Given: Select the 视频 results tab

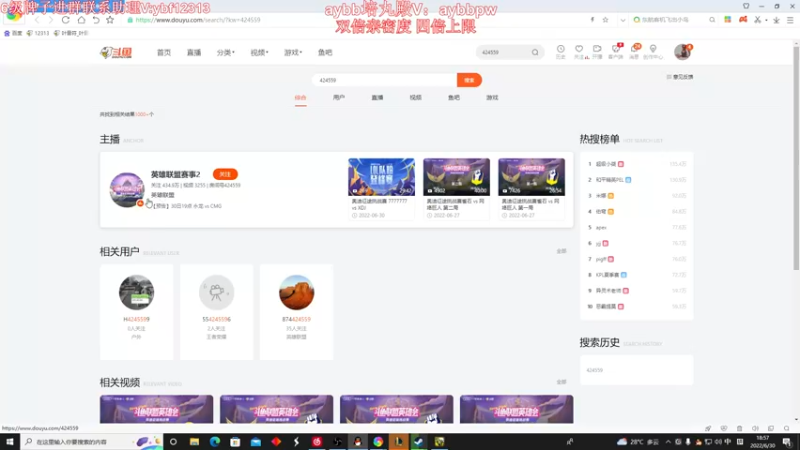Looking at the screenshot, I should (x=415, y=97).
